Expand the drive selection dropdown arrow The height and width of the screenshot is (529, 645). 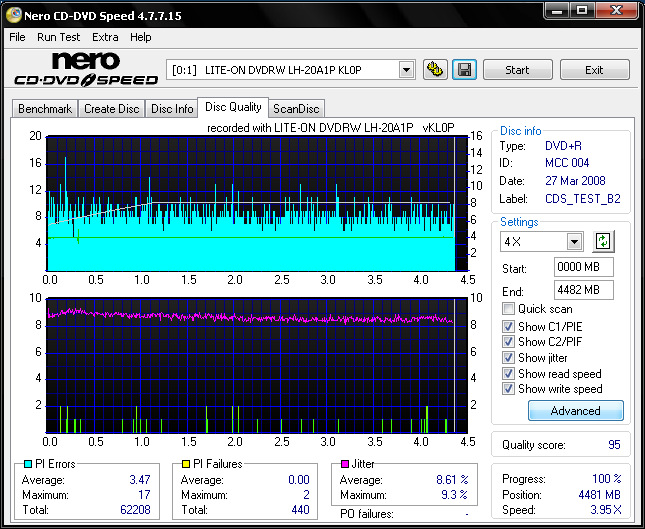[406, 70]
